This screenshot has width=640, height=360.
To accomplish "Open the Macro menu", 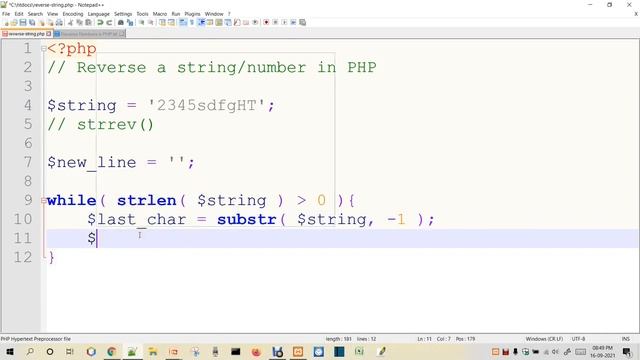I will coord(160,14).
